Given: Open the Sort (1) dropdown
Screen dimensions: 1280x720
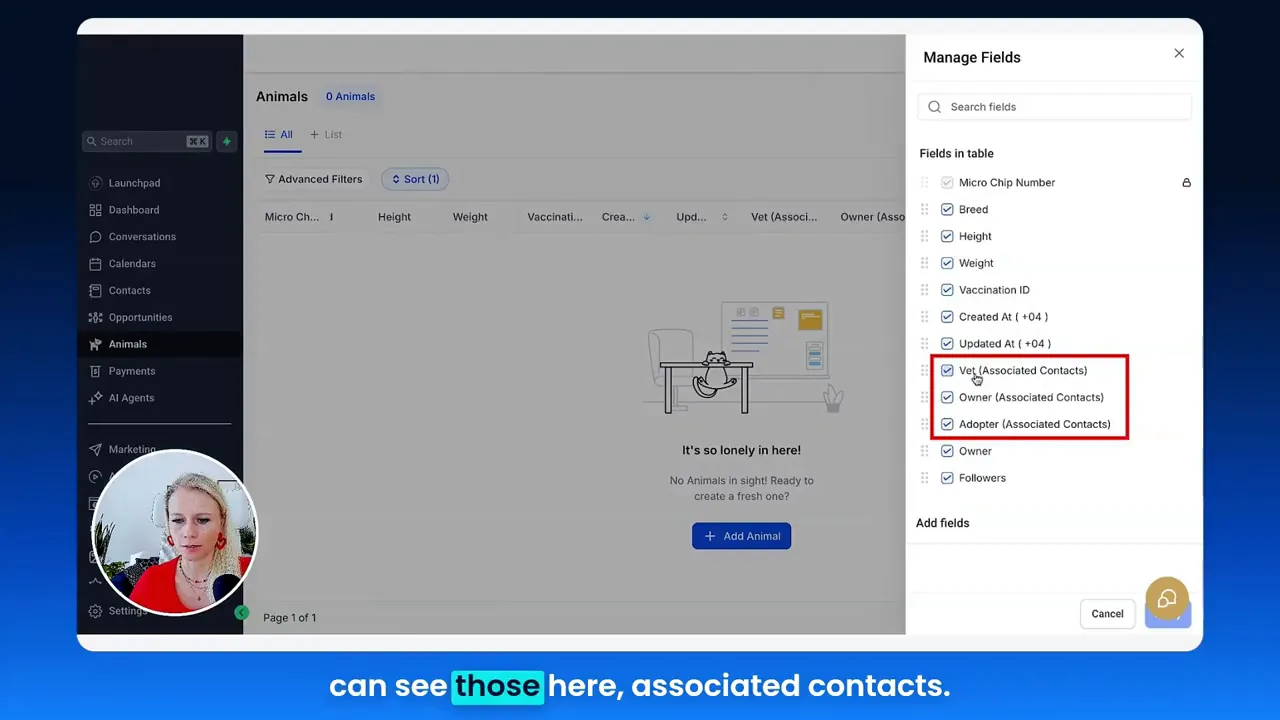Looking at the screenshot, I should click(414, 179).
